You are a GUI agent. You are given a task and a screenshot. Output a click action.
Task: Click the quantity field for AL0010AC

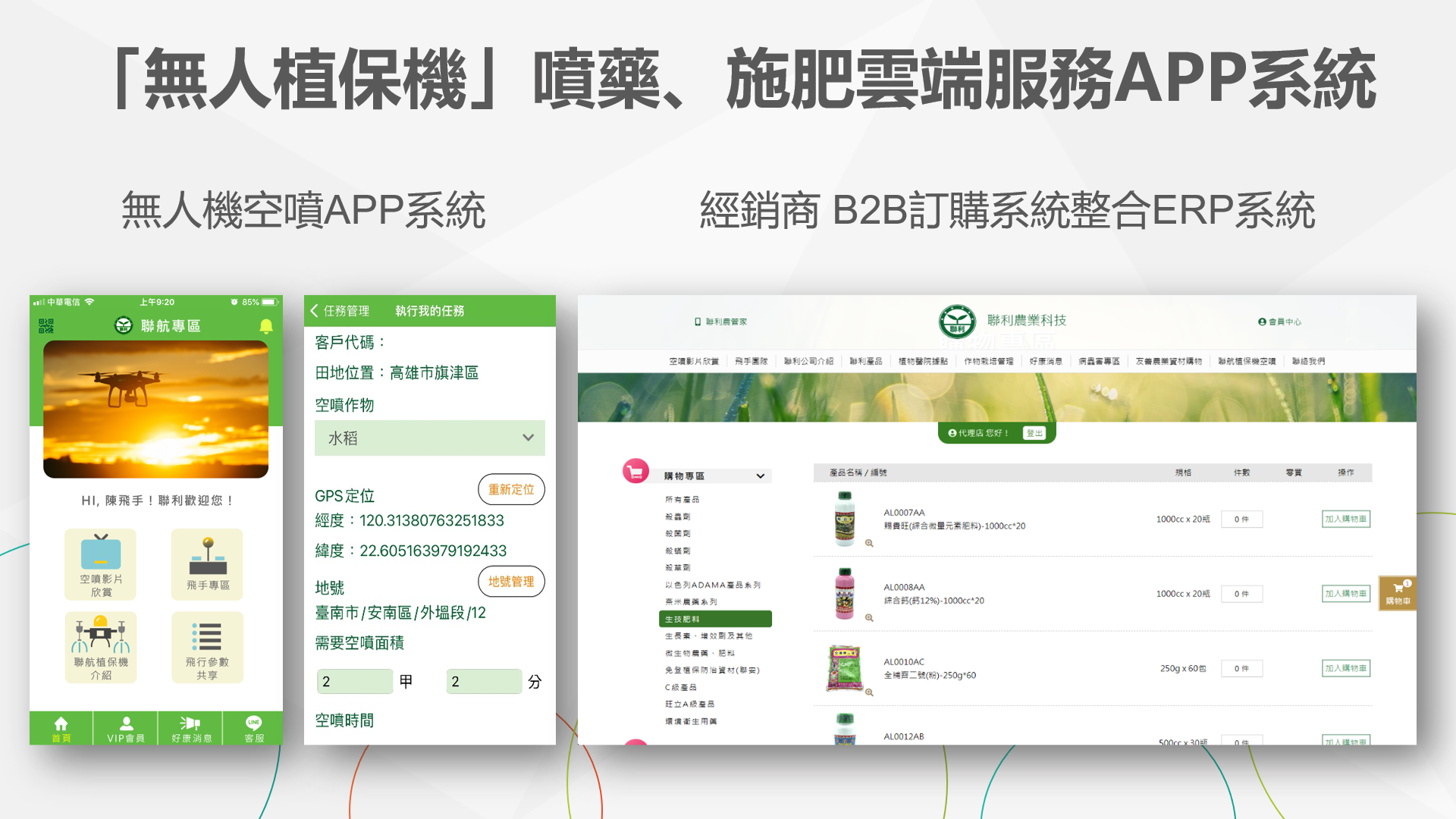pyautogui.click(x=1241, y=668)
